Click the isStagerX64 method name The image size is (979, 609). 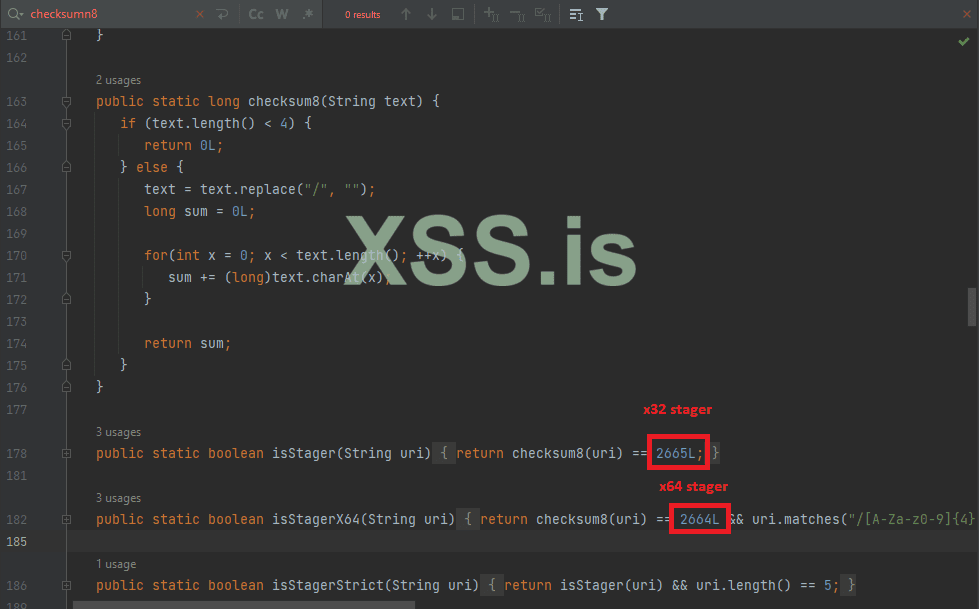click(316, 519)
